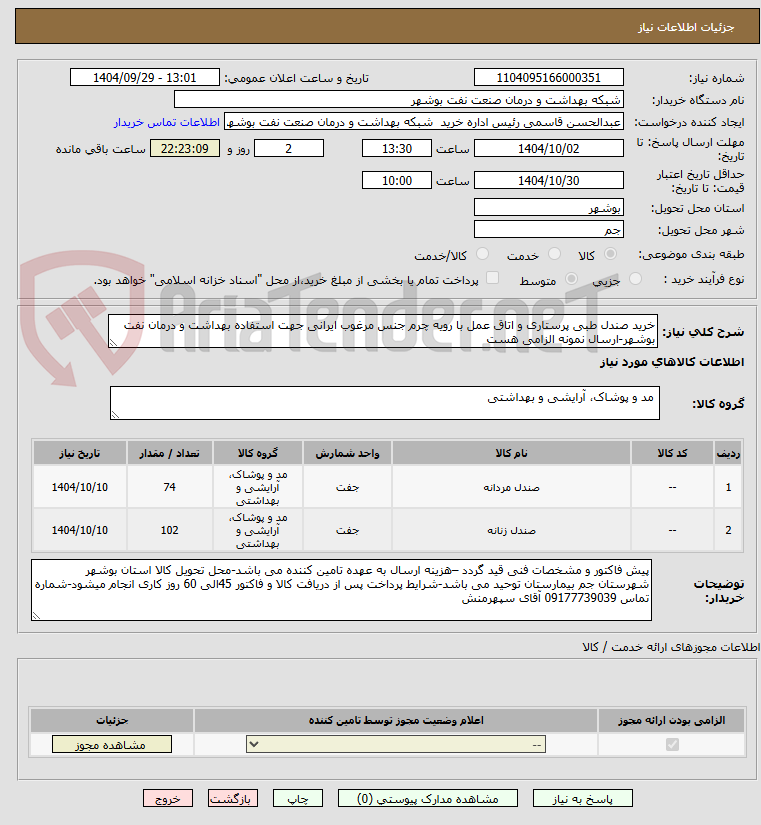Click the 13:30 deadline time field
Image resolution: width=761 pixels, height=825 pixels.
397,148
